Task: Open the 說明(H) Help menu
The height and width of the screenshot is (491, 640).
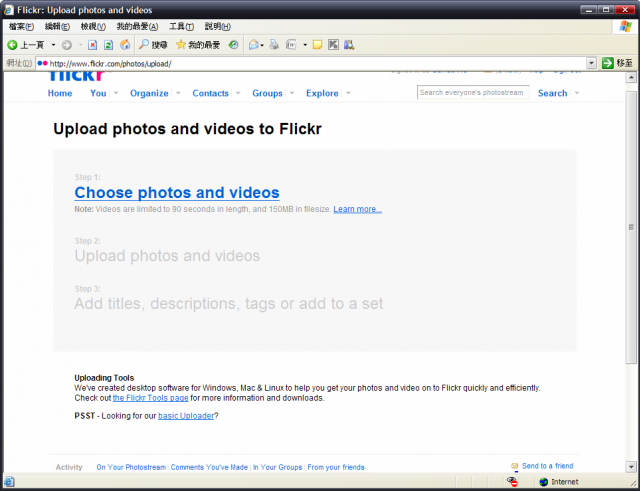Action: (218, 27)
